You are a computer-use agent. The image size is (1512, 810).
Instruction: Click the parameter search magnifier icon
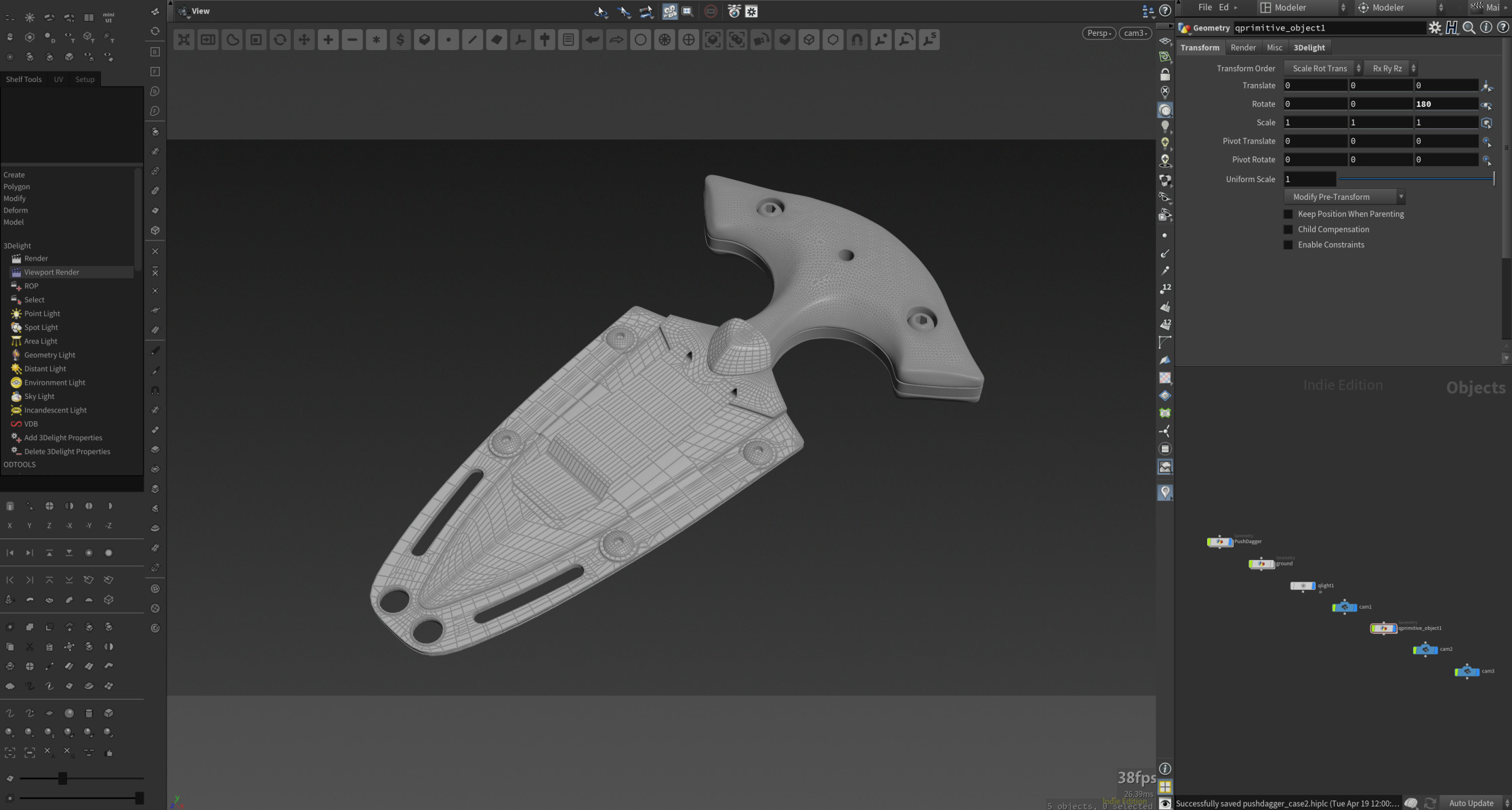(1469, 28)
